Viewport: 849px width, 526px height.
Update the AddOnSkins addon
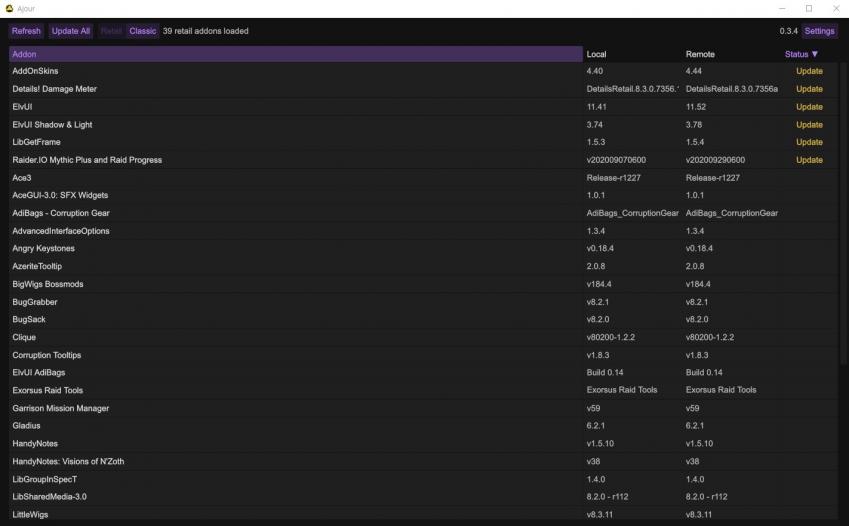(809, 71)
